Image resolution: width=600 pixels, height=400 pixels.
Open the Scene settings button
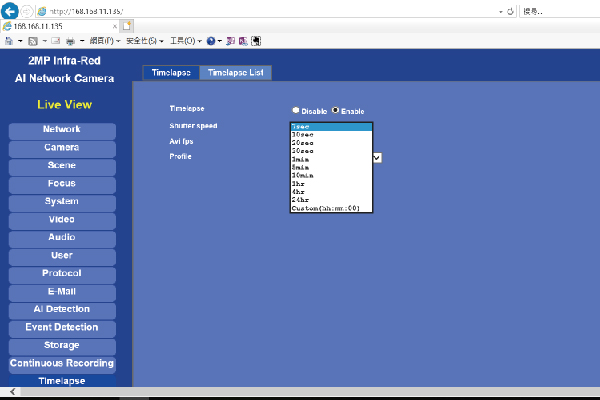[62, 165]
